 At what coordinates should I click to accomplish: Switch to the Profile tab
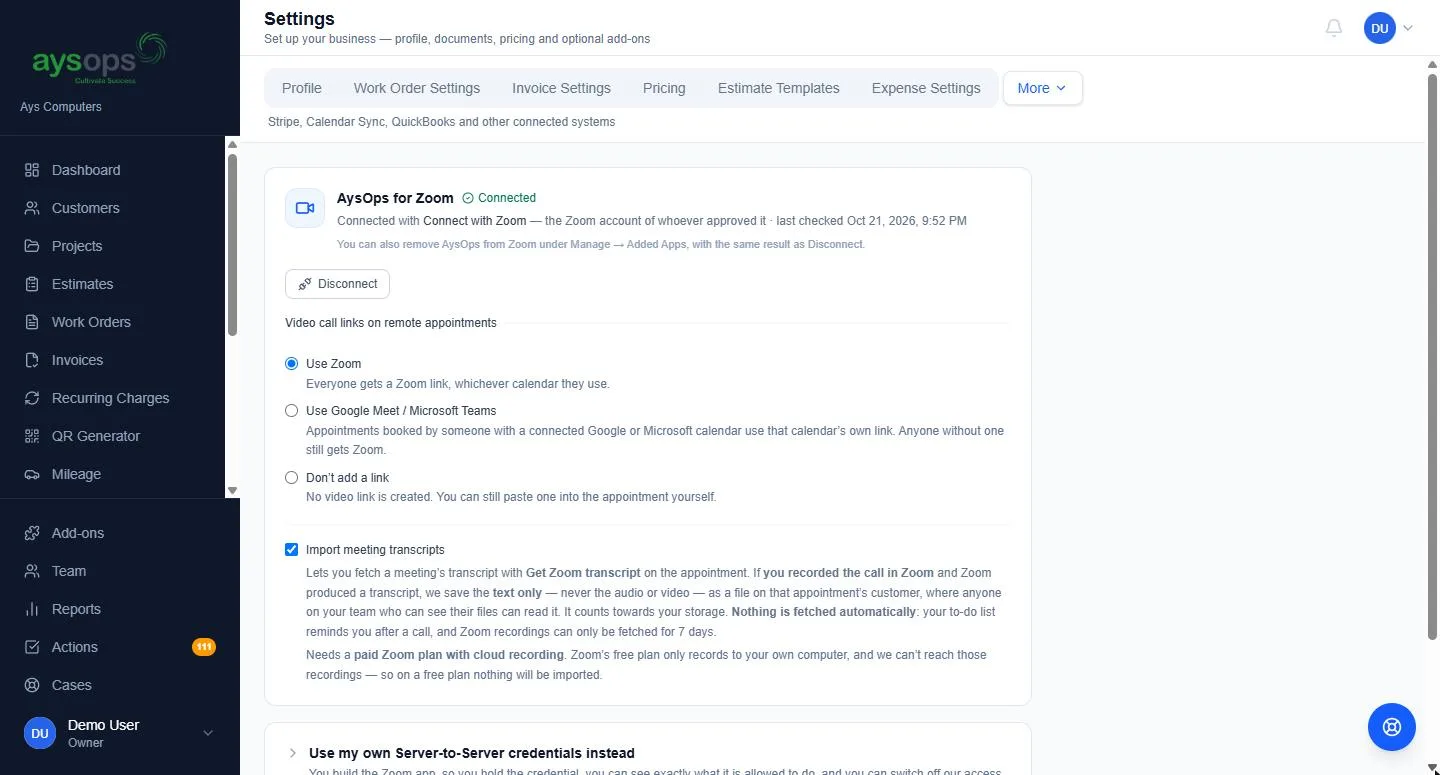[x=302, y=88]
